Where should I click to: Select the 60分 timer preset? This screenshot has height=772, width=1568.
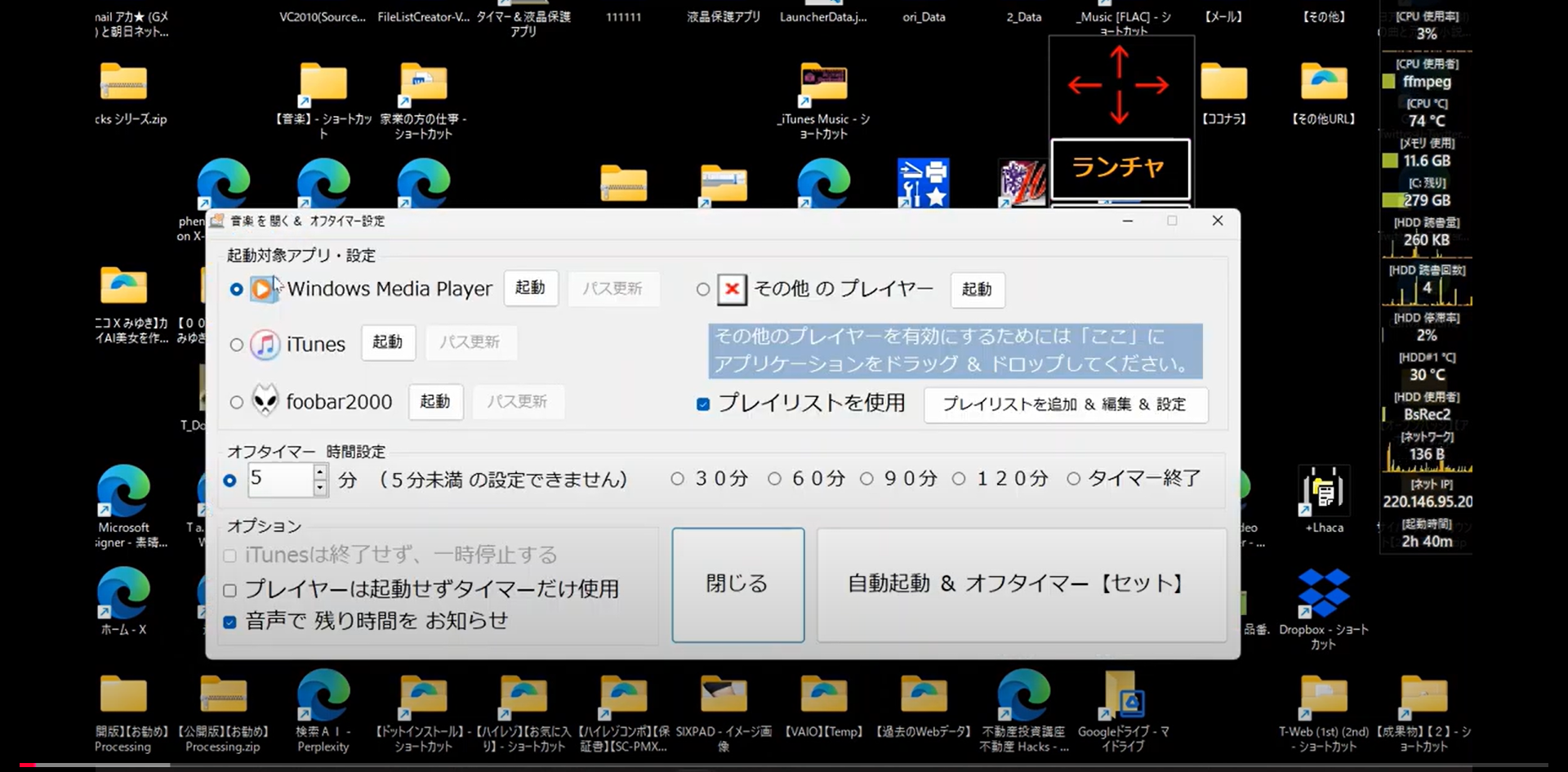pos(774,479)
